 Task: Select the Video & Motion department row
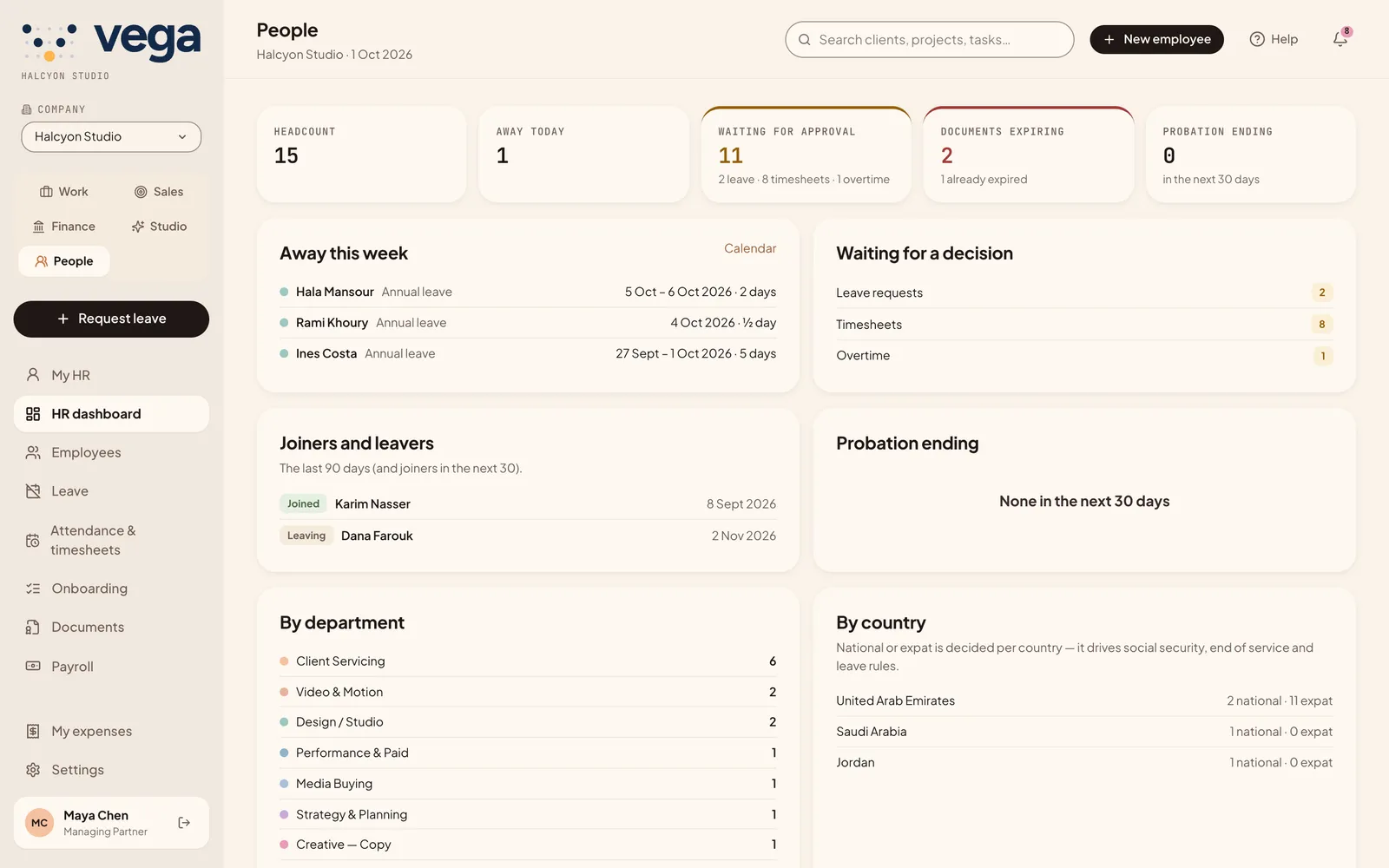click(528, 692)
